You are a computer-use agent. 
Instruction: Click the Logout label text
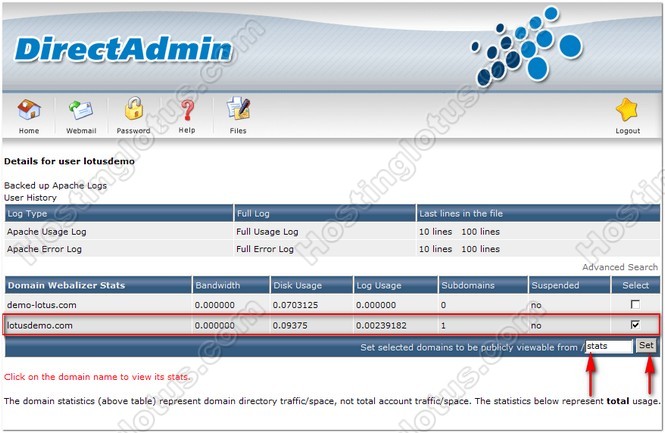[x=628, y=131]
